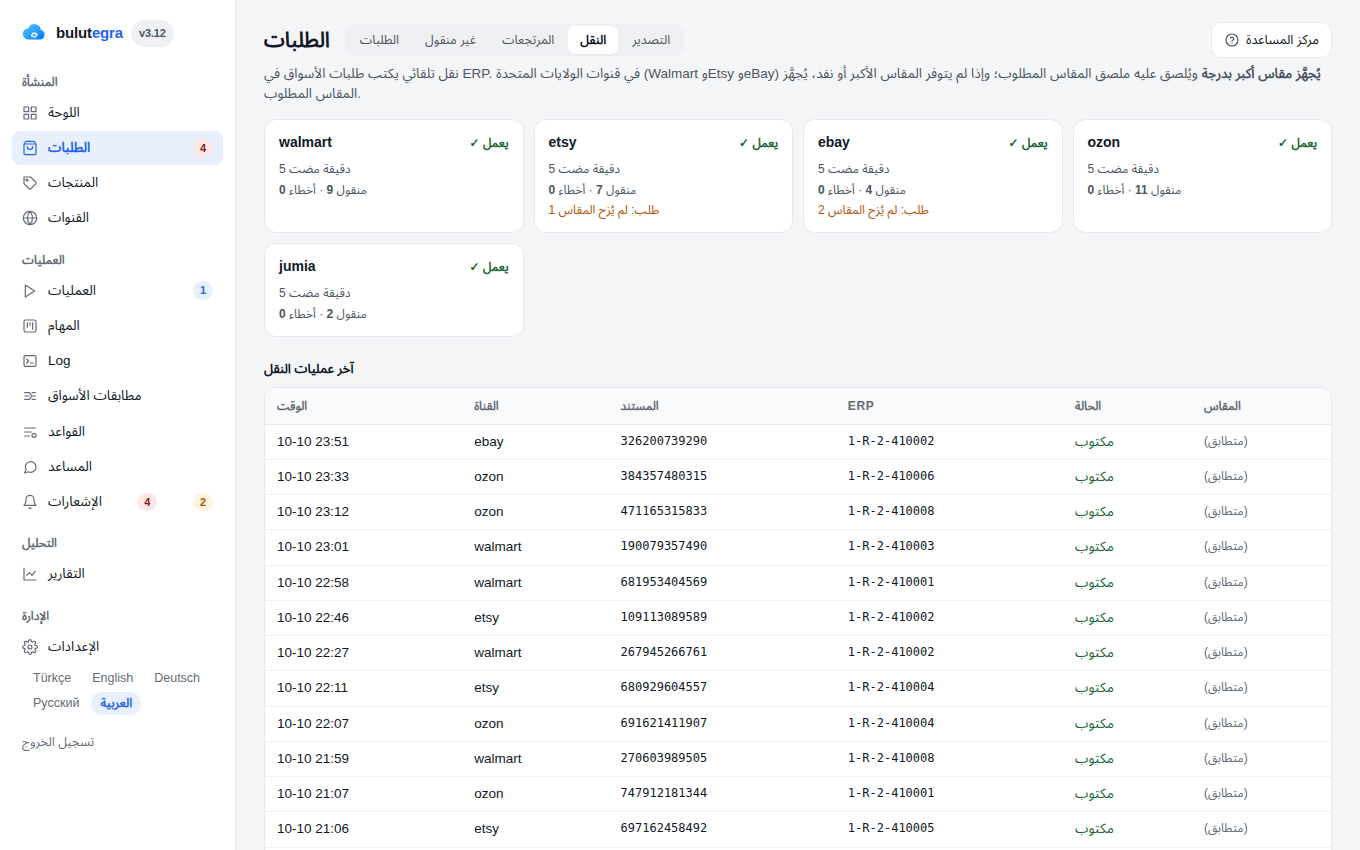
Task: Open the المساعد chat bubble icon
Action: 30,467
